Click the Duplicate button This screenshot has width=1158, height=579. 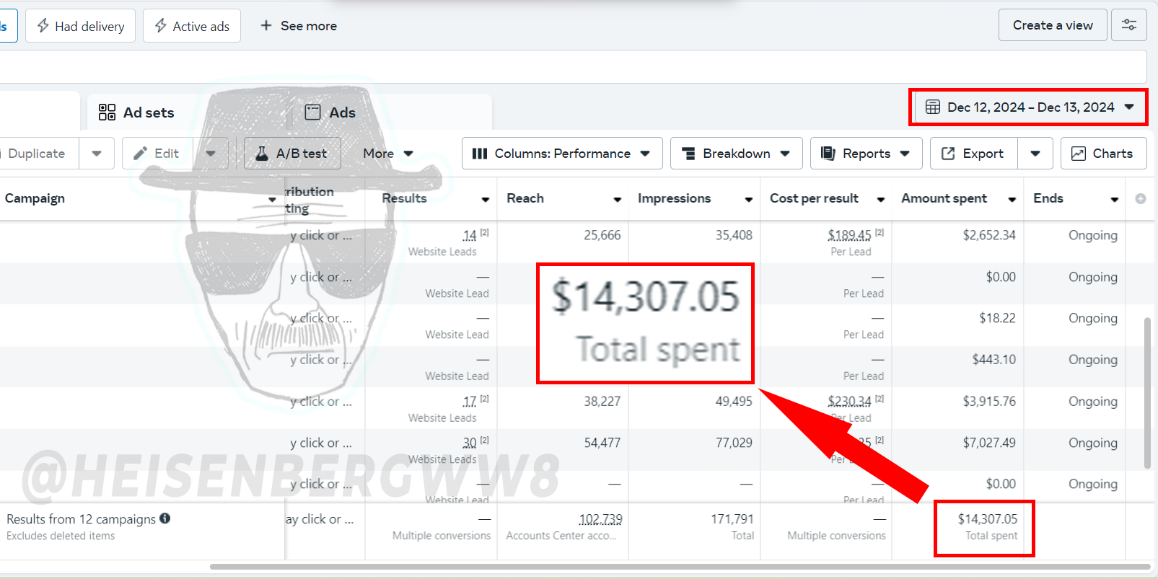(x=37, y=154)
